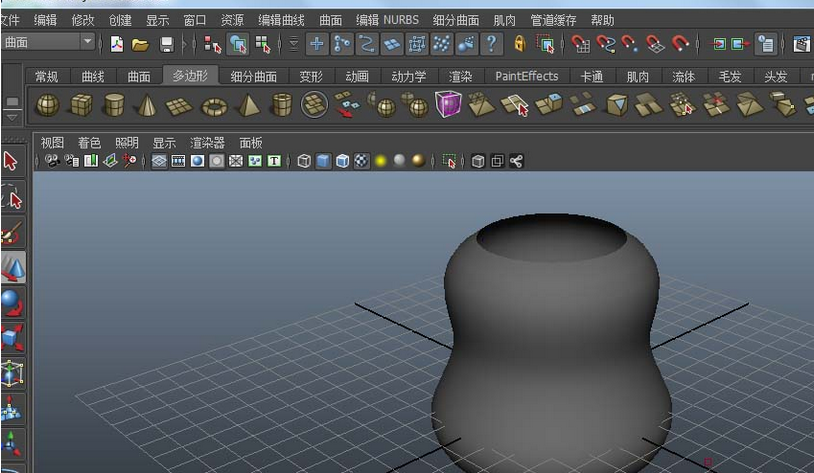814x473 pixels.
Task: Open the 曲面 menu set dropdown
Action: click(x=88, y=42)
